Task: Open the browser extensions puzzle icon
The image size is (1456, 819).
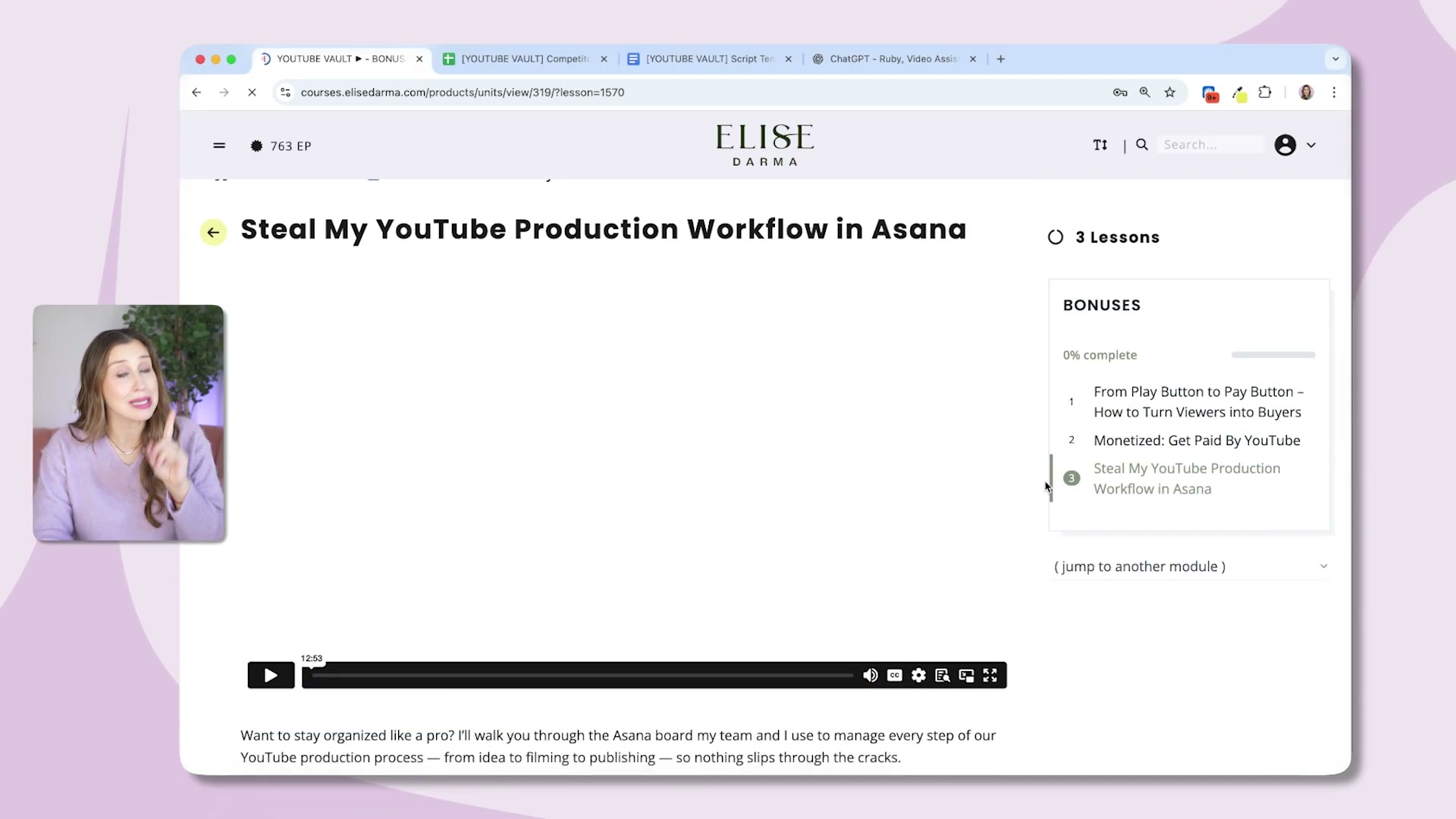Action: point(1265,92)
